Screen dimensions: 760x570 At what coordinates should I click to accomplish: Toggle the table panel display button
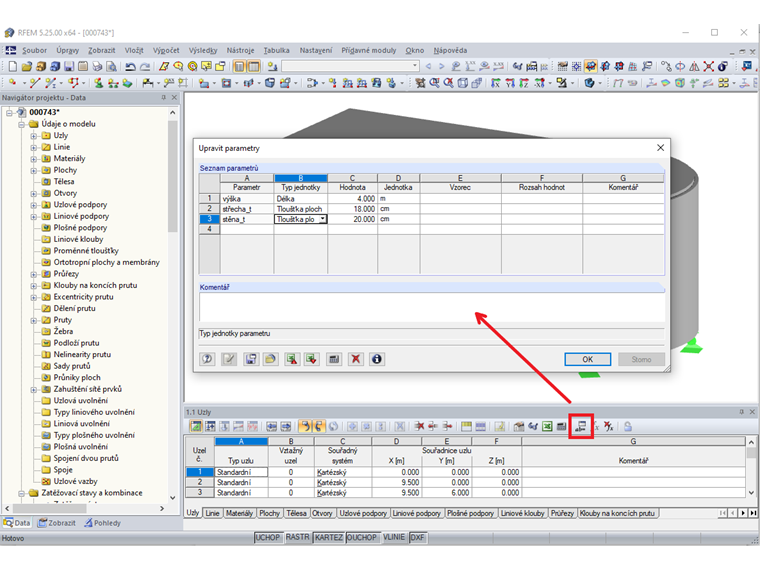[x=253, y=66]
